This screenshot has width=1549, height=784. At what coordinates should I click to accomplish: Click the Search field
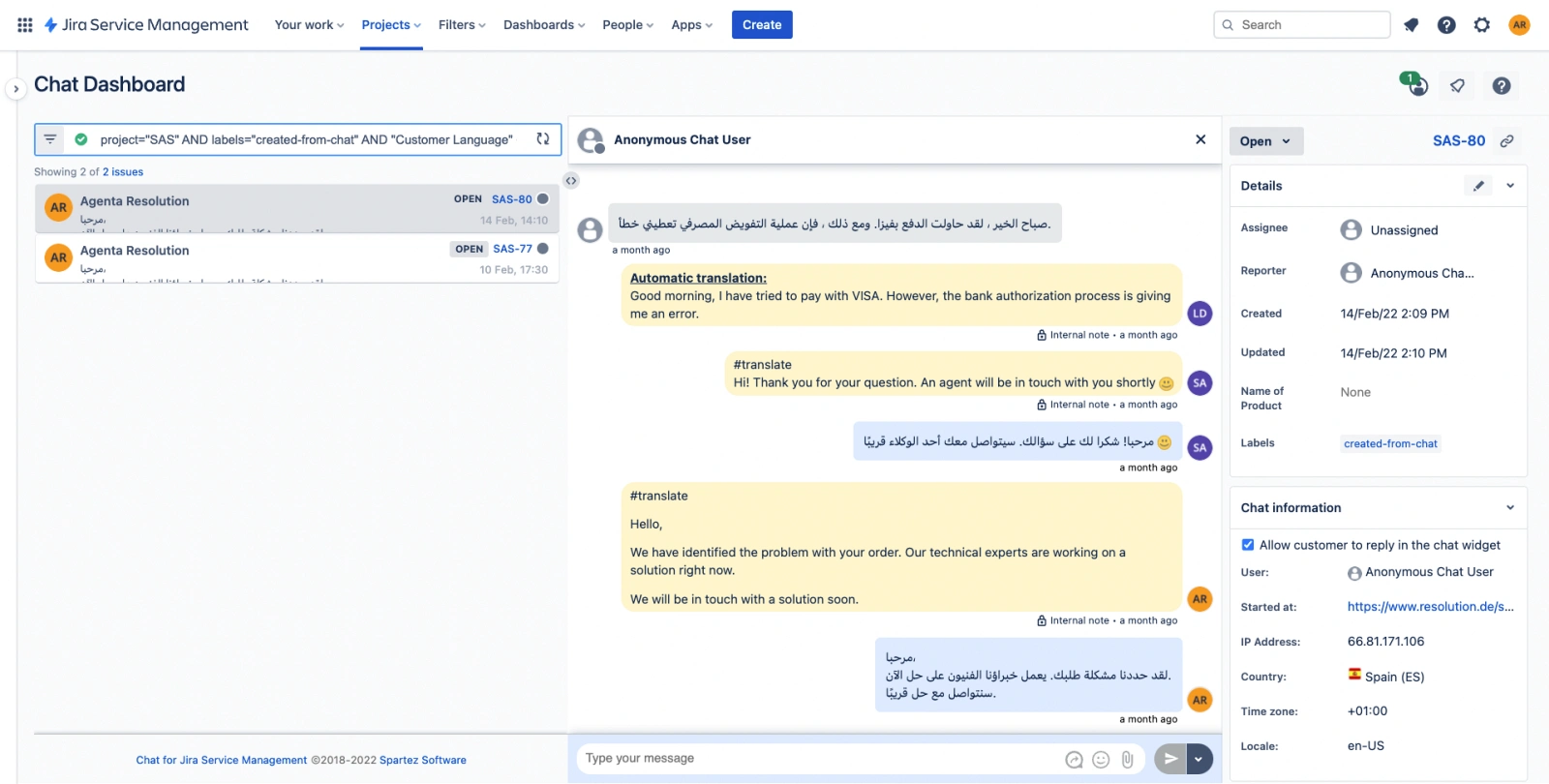(1301, 25)
